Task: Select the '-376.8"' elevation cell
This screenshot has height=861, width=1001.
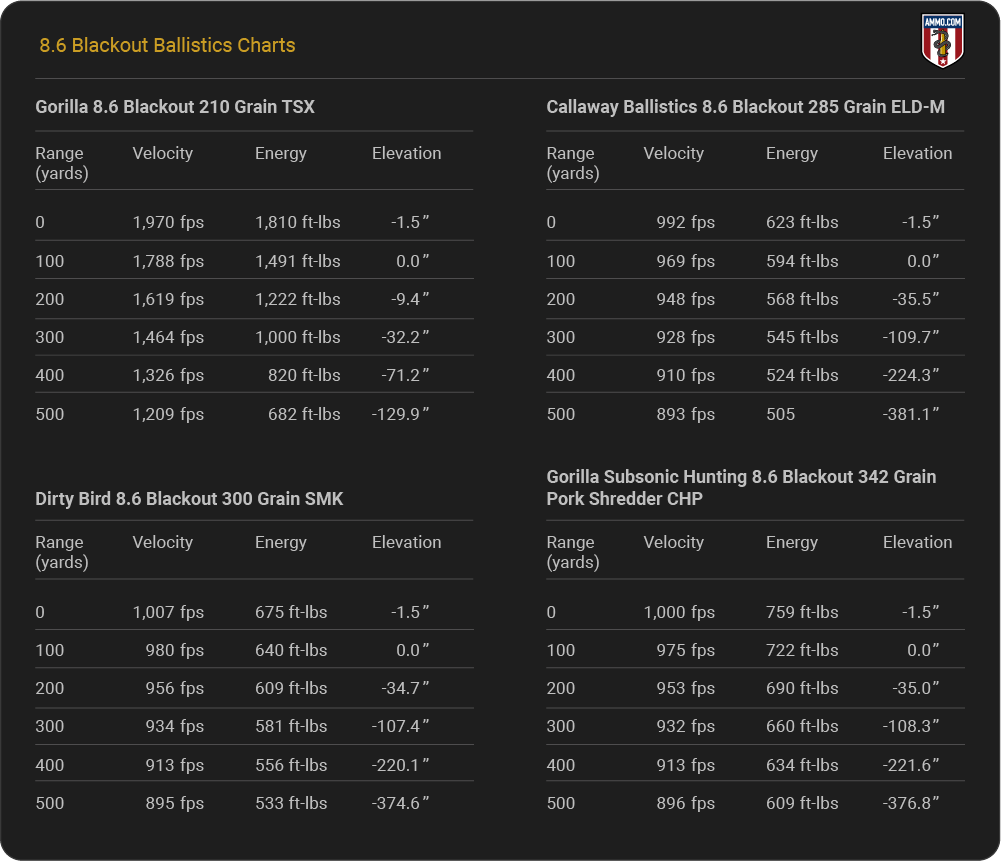Action: (911, 804)
